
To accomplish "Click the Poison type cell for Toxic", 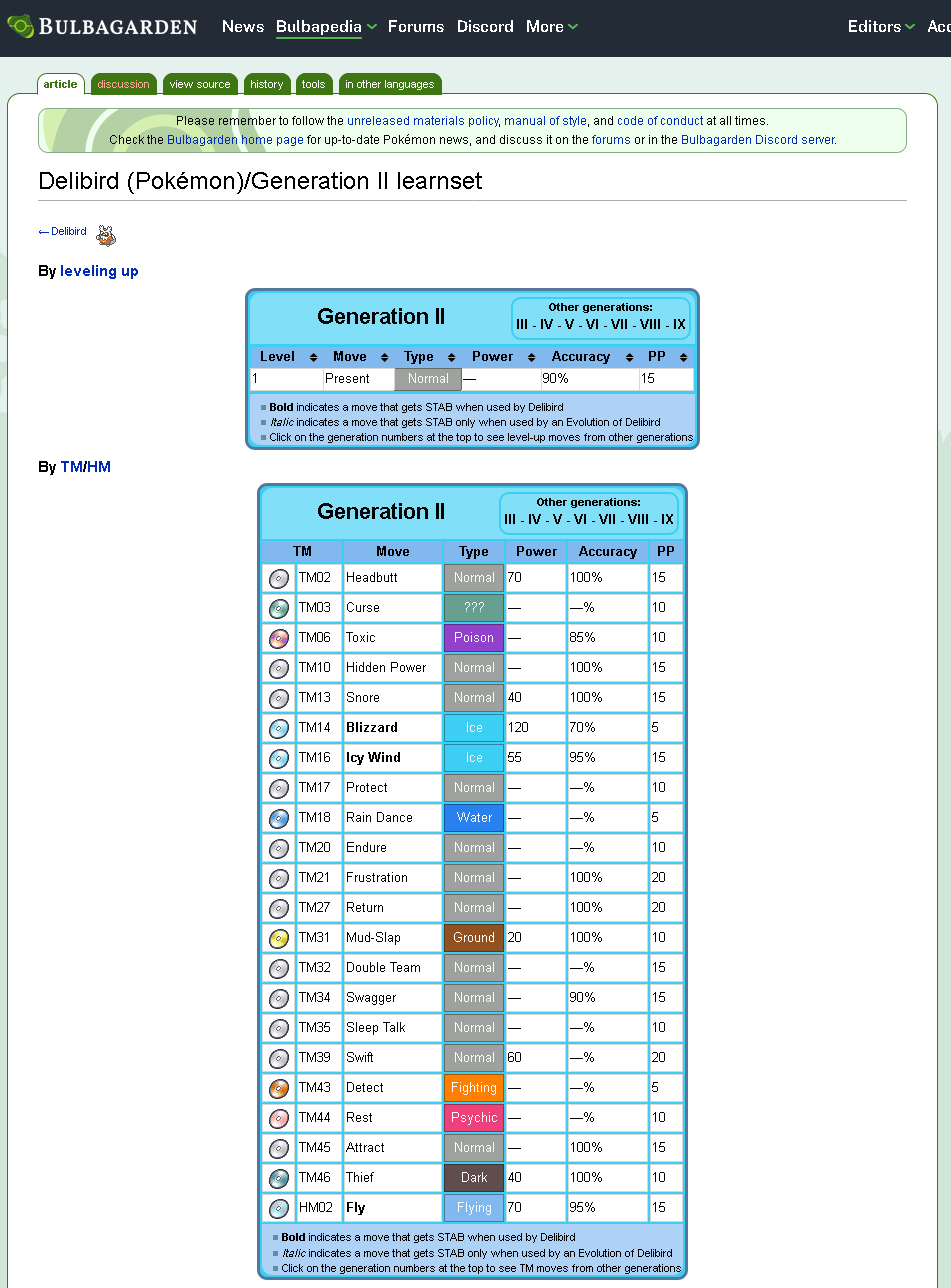I will coord(474,638).
